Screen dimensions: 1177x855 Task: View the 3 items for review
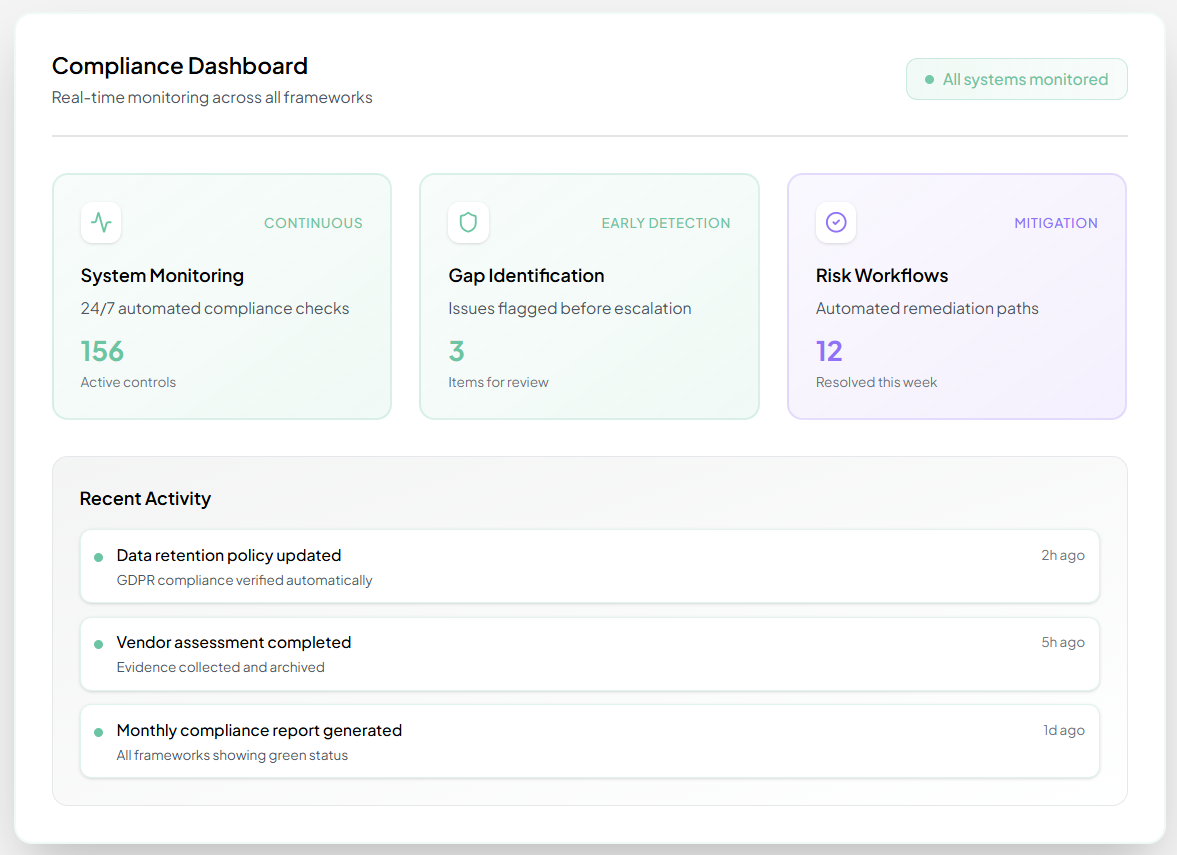coord(457,351)
